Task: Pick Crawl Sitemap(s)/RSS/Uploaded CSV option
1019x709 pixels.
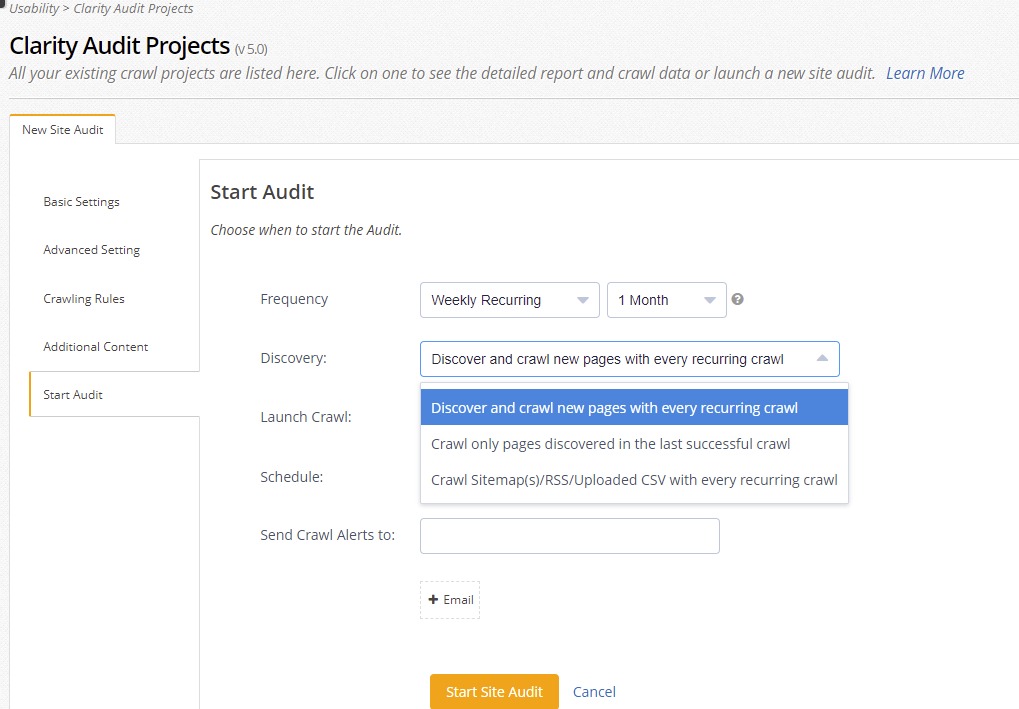Action: (x=634, y=480)
